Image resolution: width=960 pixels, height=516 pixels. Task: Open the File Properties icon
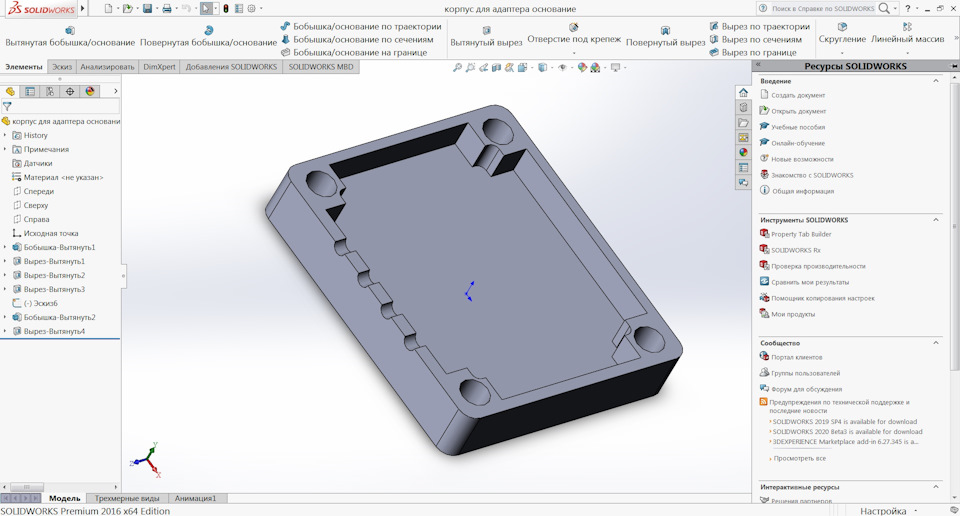pos(239,9)
